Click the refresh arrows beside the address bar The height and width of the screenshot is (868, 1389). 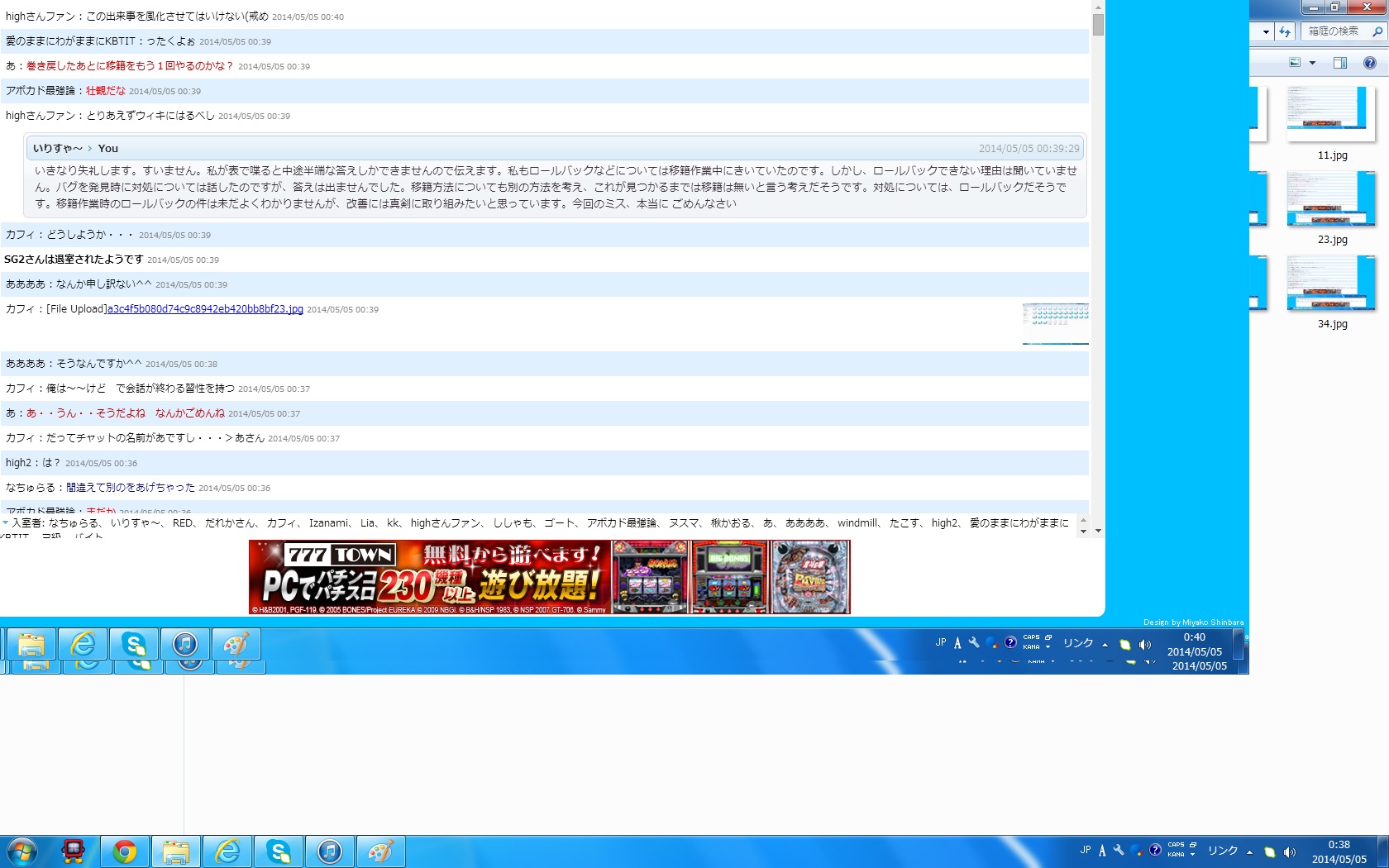click(x=1284, y=31)
